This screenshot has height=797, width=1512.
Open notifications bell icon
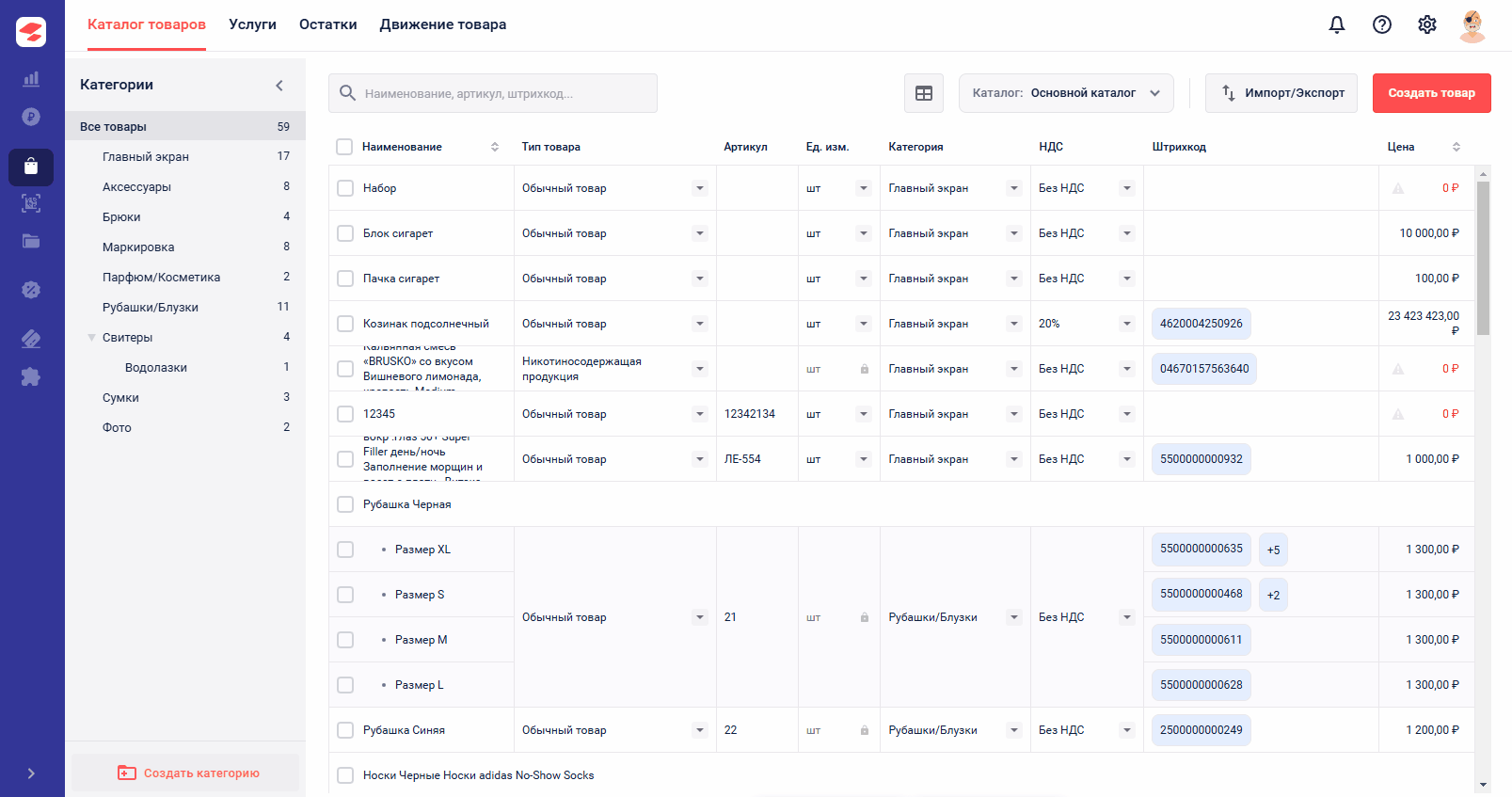(1336, 24)
